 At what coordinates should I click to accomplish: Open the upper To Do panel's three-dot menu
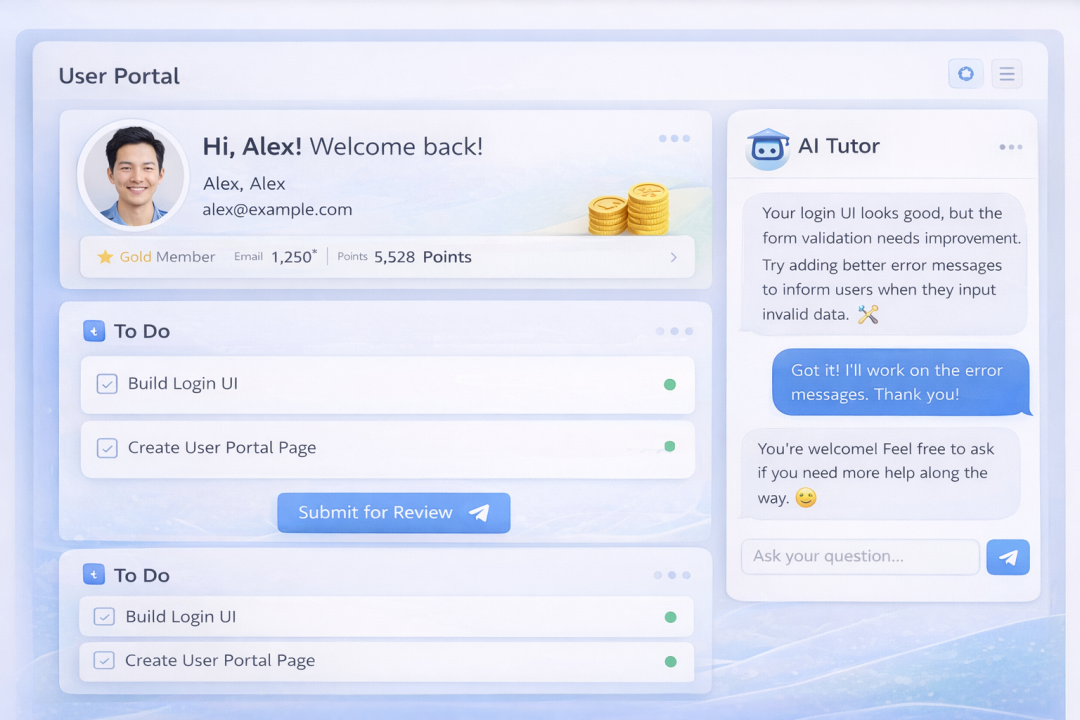coord(674,331)
